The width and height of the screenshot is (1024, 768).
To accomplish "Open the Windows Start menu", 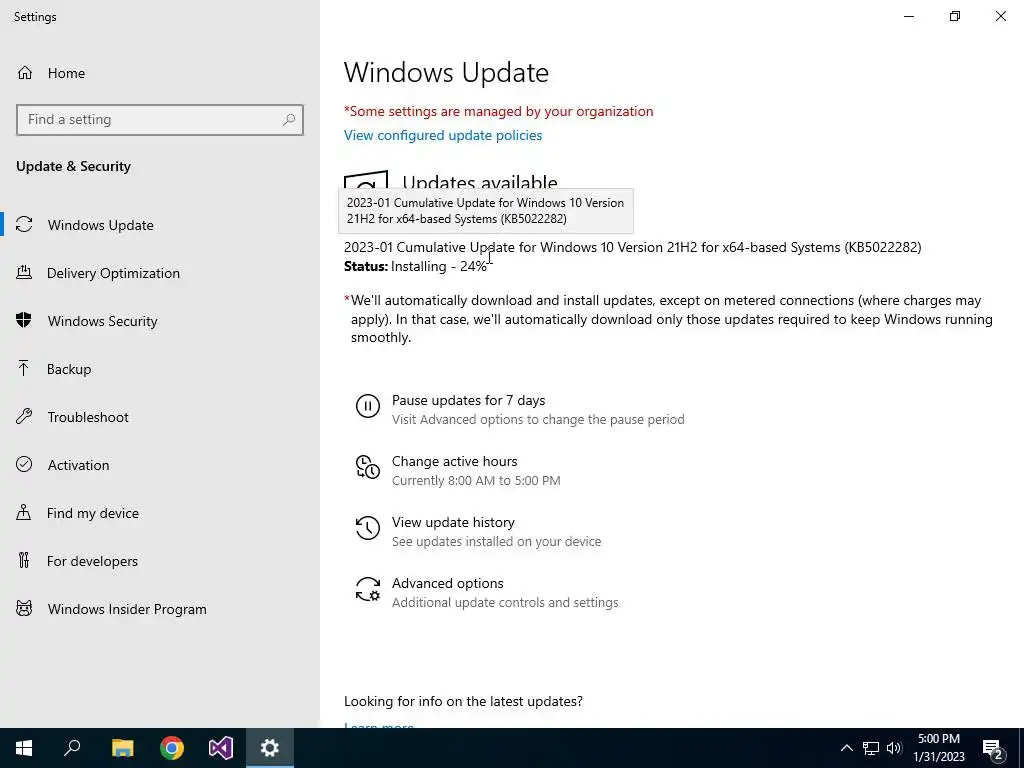I will (24, 748).
